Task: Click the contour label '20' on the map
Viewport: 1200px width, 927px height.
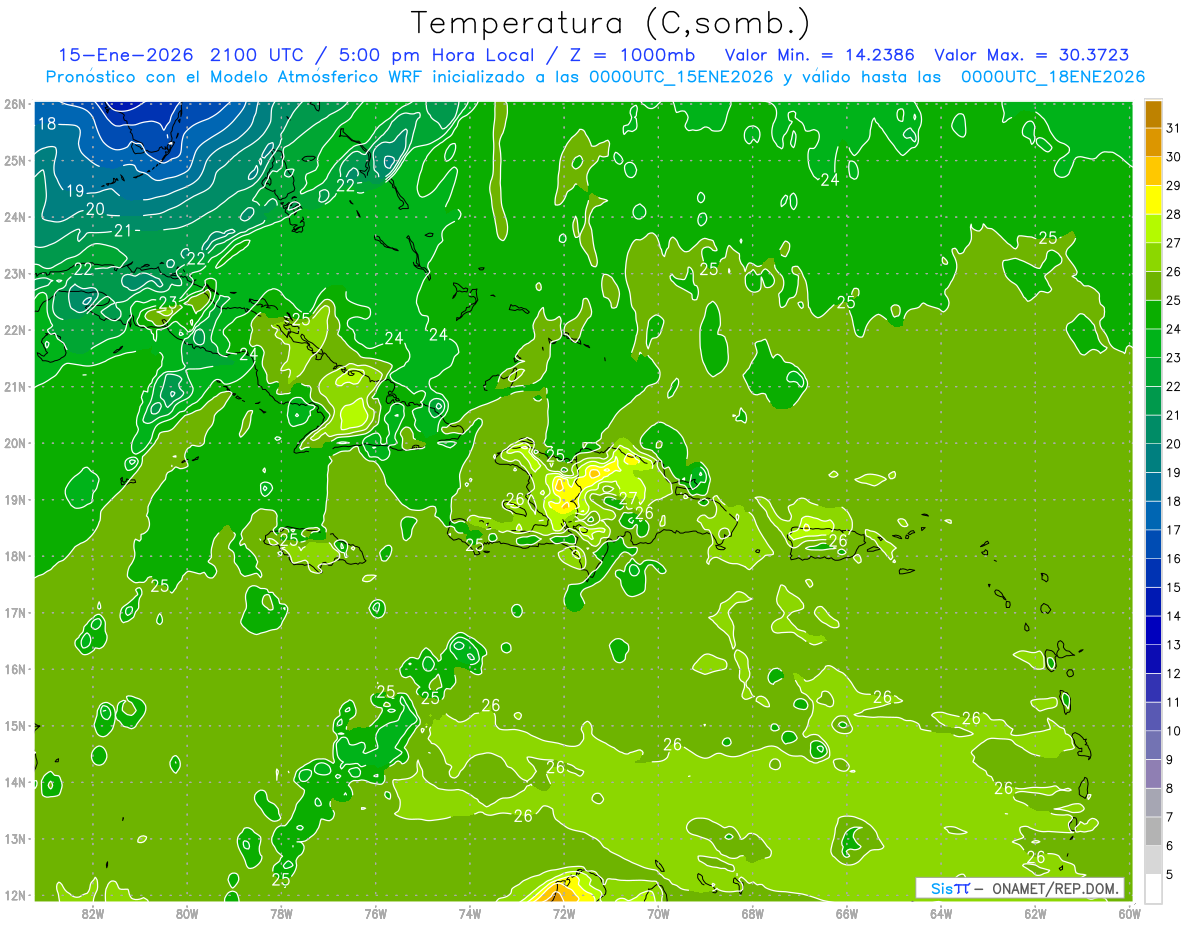Action: point(95,209)
